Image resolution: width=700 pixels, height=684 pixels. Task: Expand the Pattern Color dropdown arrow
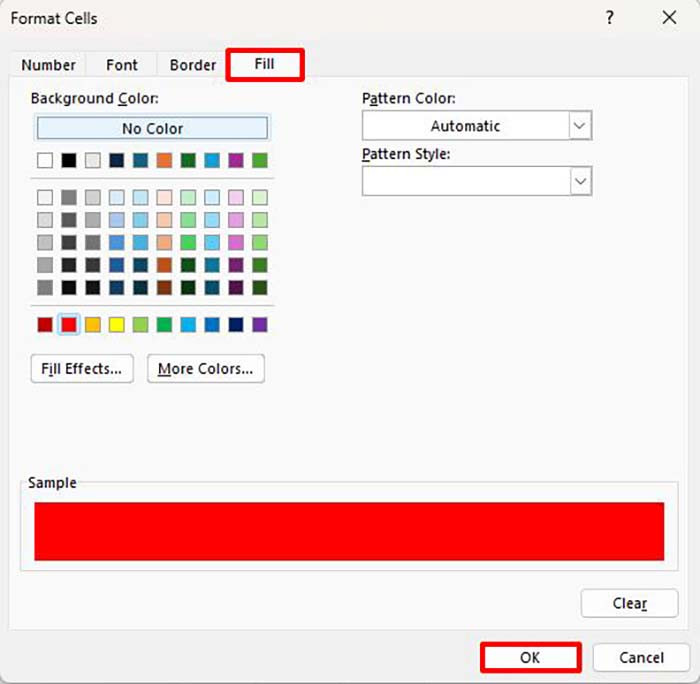(580, 126)
